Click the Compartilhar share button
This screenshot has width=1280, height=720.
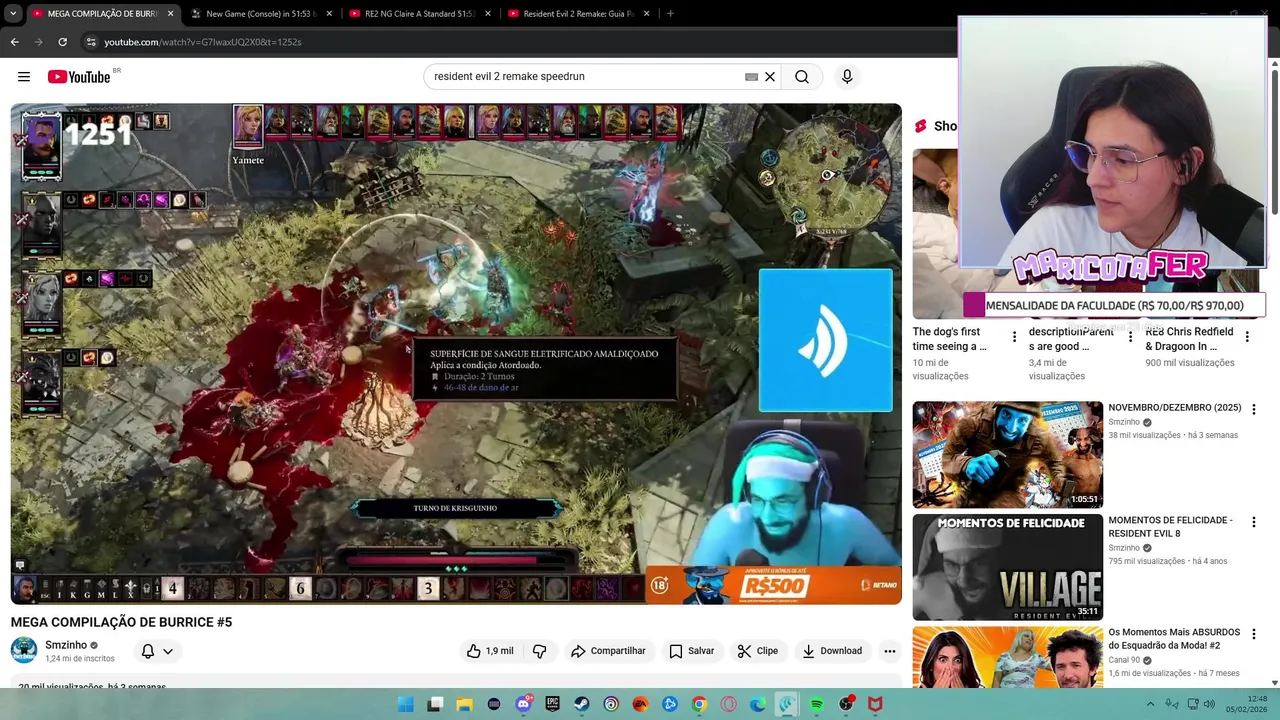pos(608,651)
